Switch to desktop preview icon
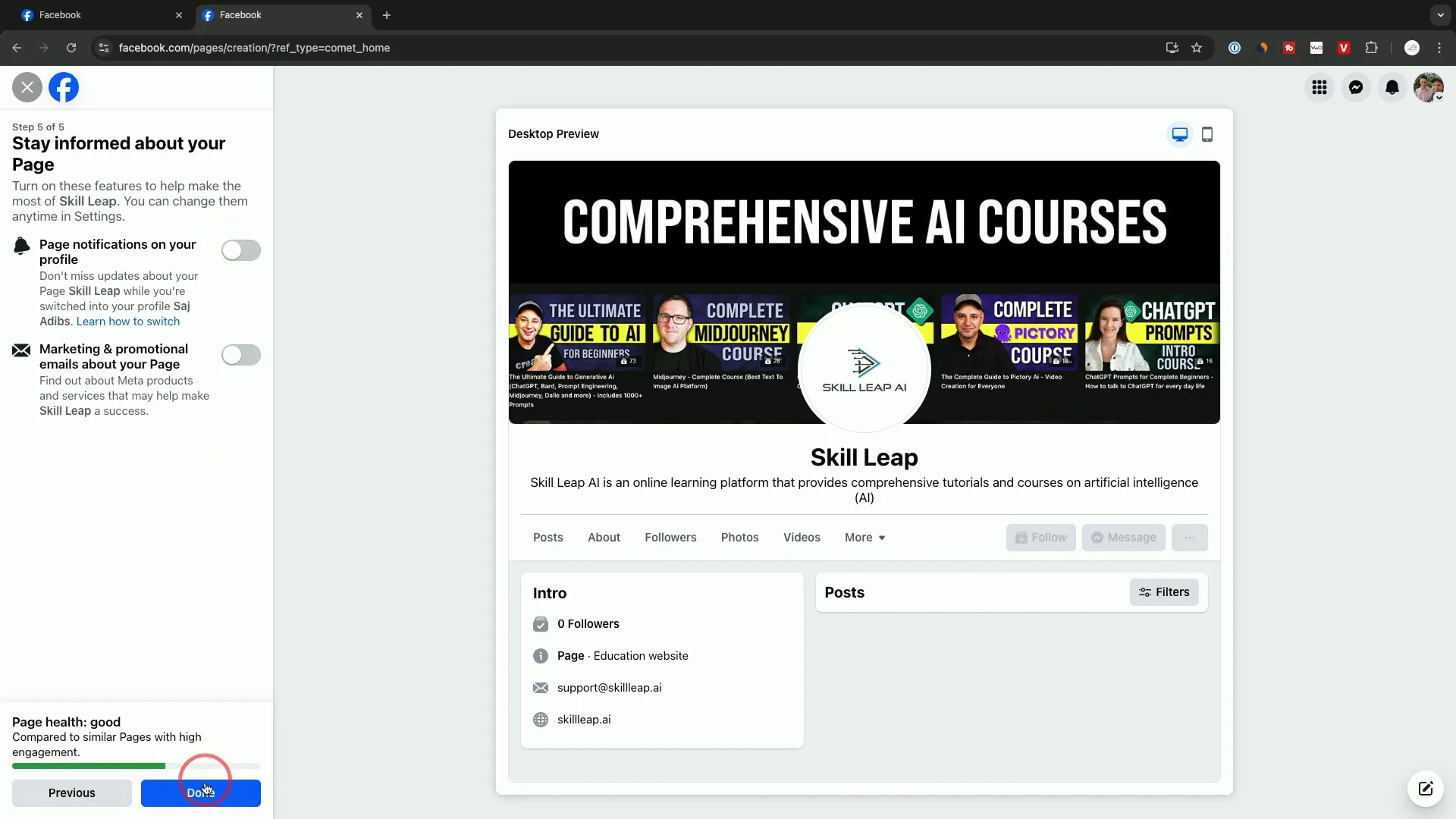Viewport: 1456px width, 819px height. 1180,134
